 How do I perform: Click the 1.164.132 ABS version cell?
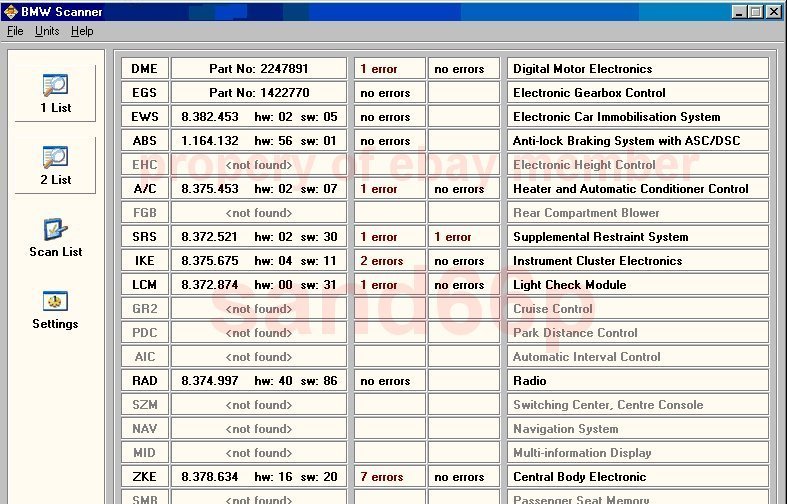tap(259, 141)
